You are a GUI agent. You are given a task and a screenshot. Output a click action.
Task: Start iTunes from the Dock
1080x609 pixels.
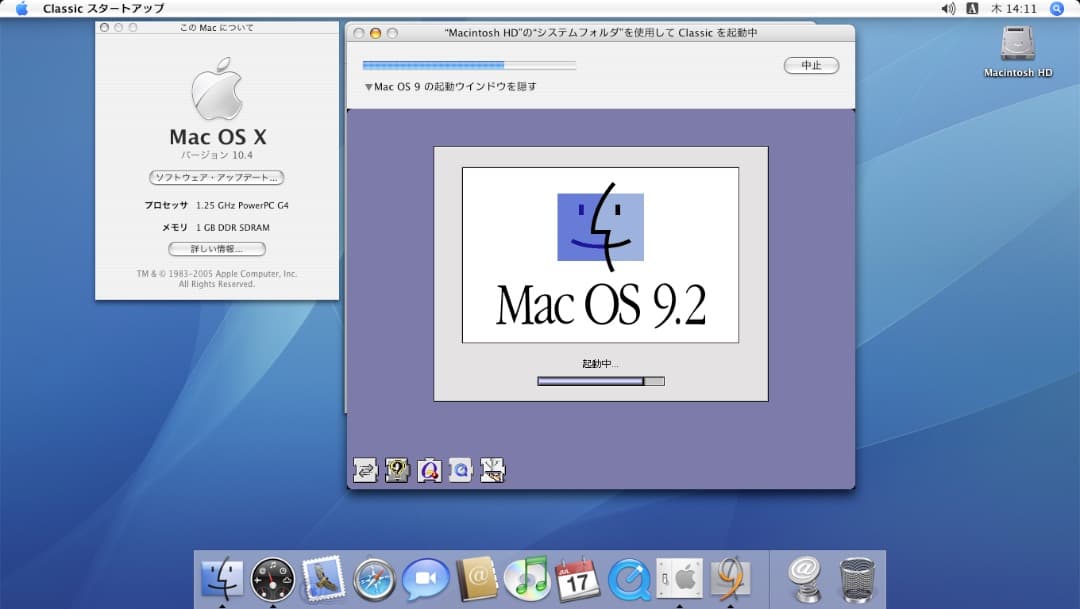tap(526, 578)
